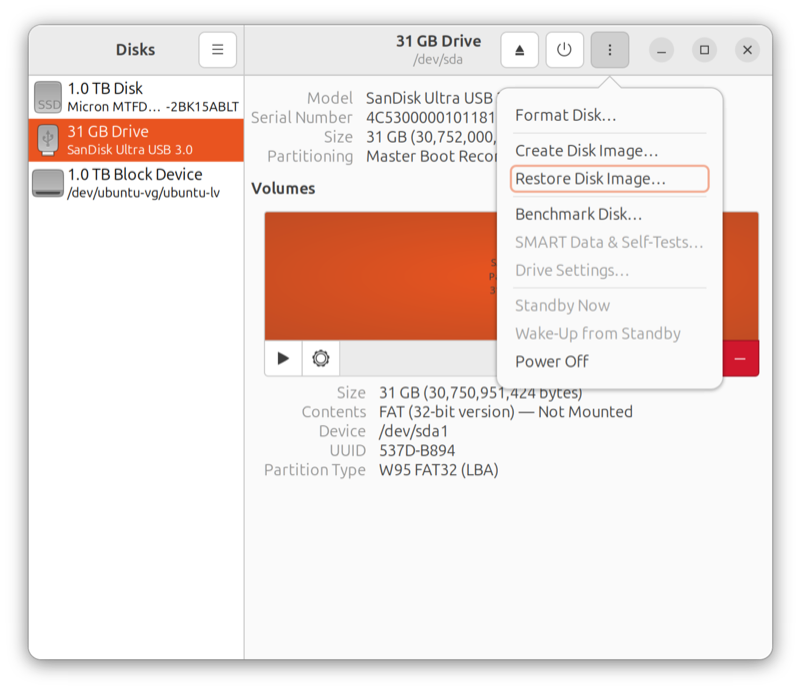The height and width of the screenshot is (690, 800).
Task: Delete the partition with the red minus button
Action: coord(738,357)
